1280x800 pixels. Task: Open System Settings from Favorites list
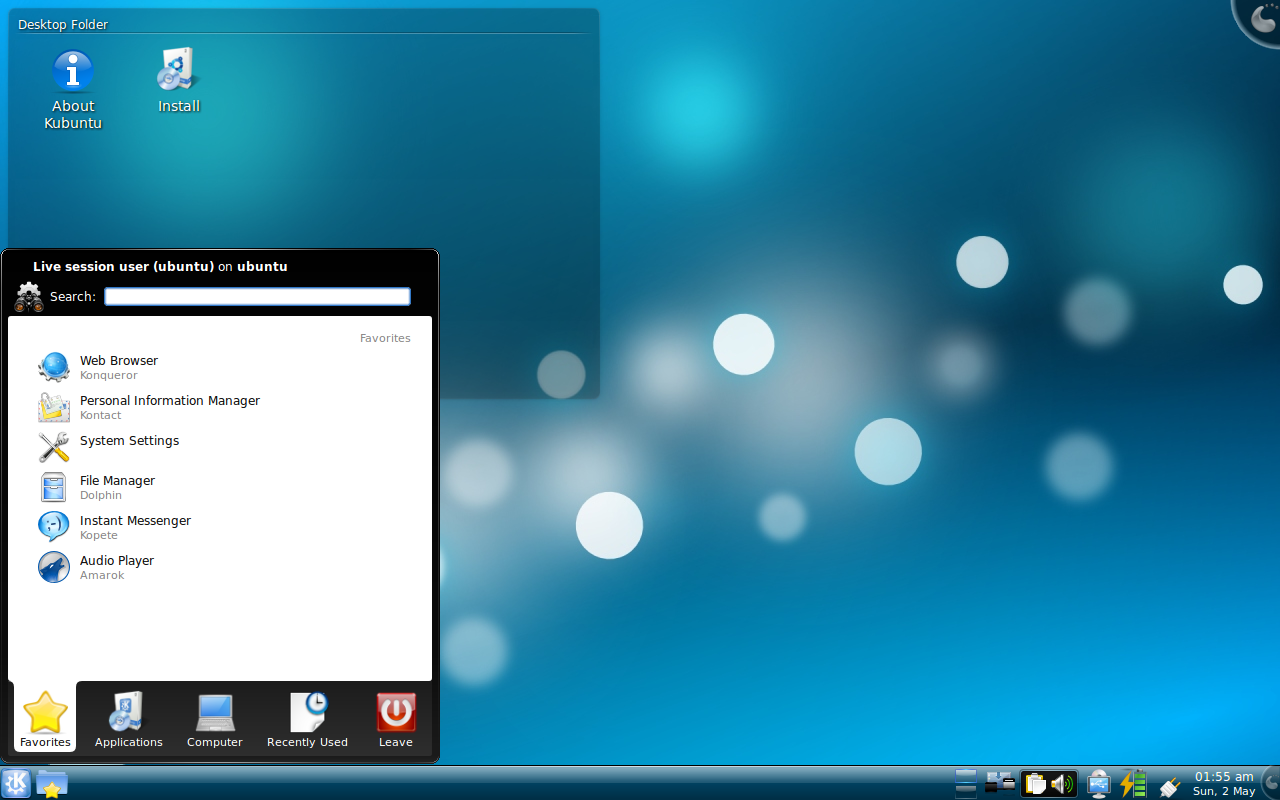point(220,447)
